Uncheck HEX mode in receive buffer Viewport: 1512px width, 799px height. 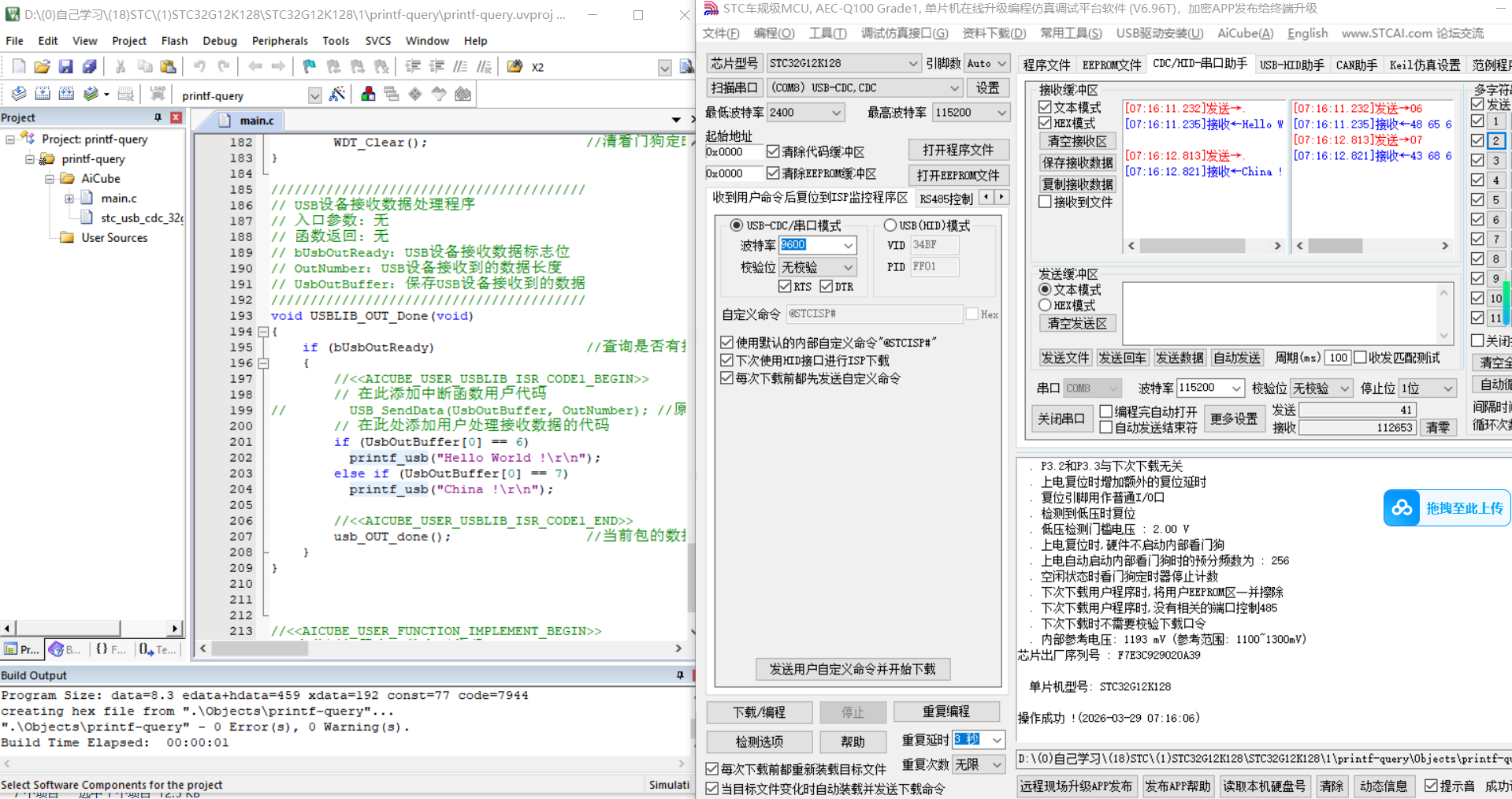[x=1046, y=124]
